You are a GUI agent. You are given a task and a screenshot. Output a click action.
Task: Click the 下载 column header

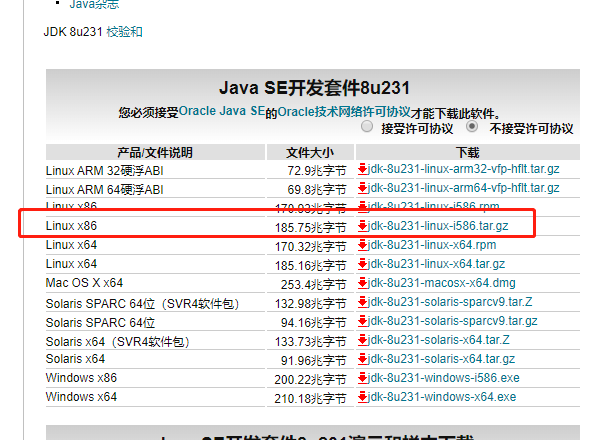pyautogui.click(x=468, y=152)
